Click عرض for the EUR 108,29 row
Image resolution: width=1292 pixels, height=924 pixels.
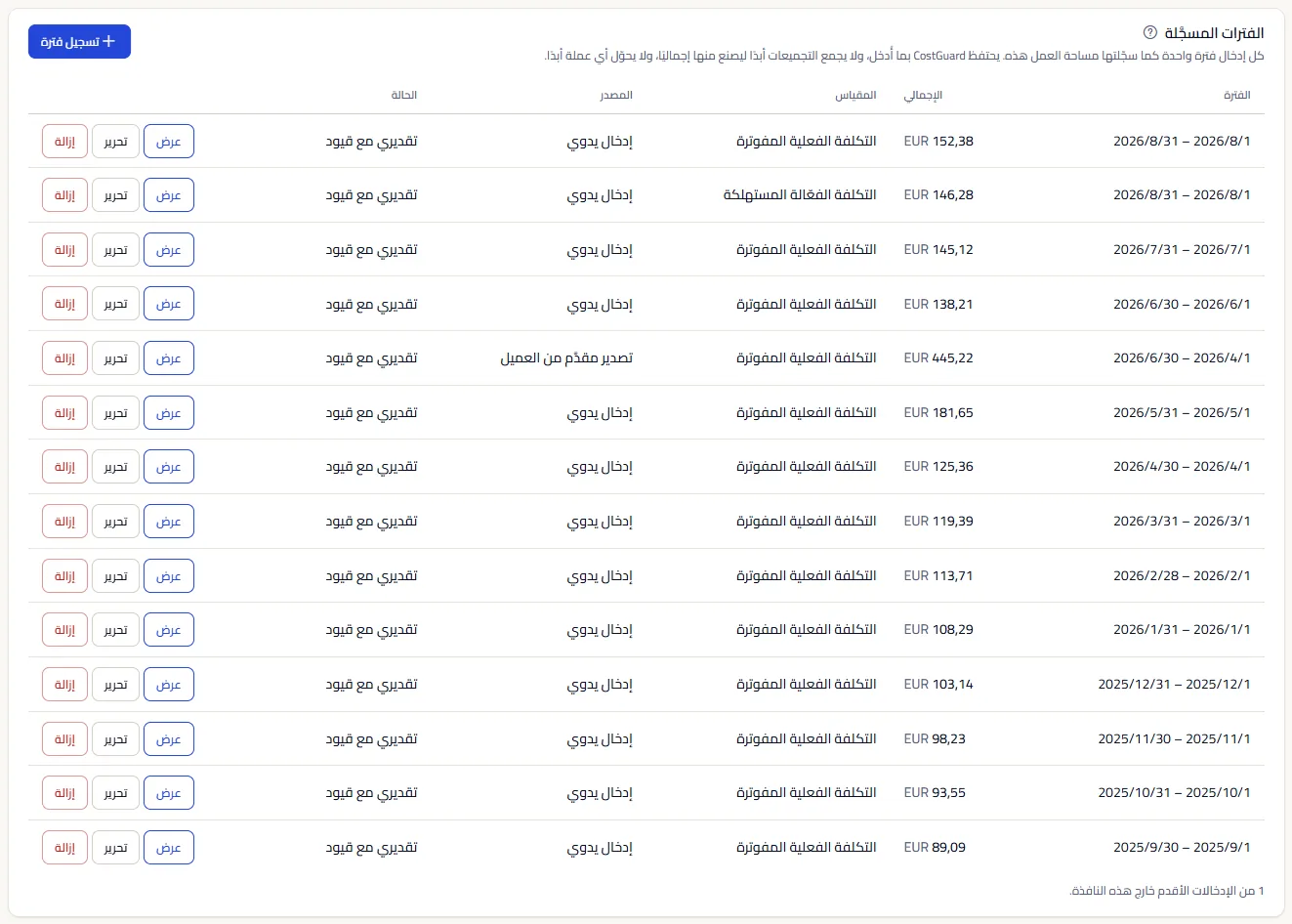coord(169,630)
